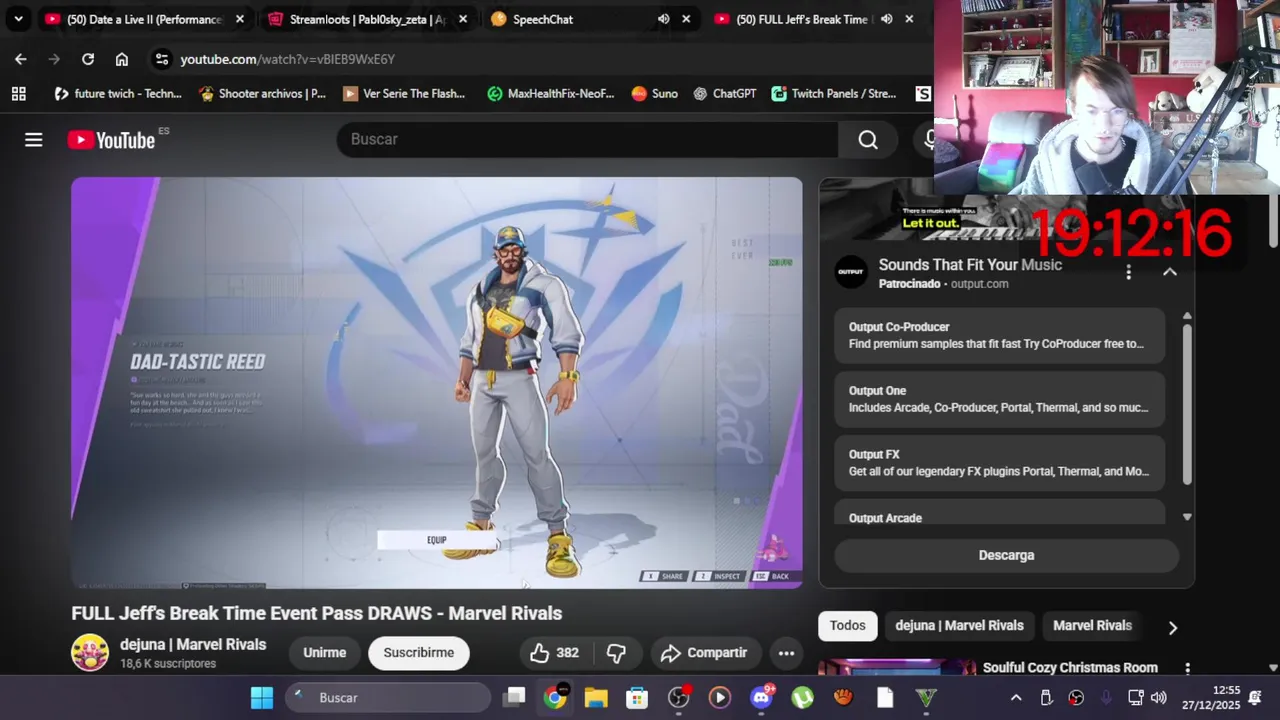Click the YouTube search magnifier button
The height and width of the screenshot is (720, 1280).
point(868,140)
